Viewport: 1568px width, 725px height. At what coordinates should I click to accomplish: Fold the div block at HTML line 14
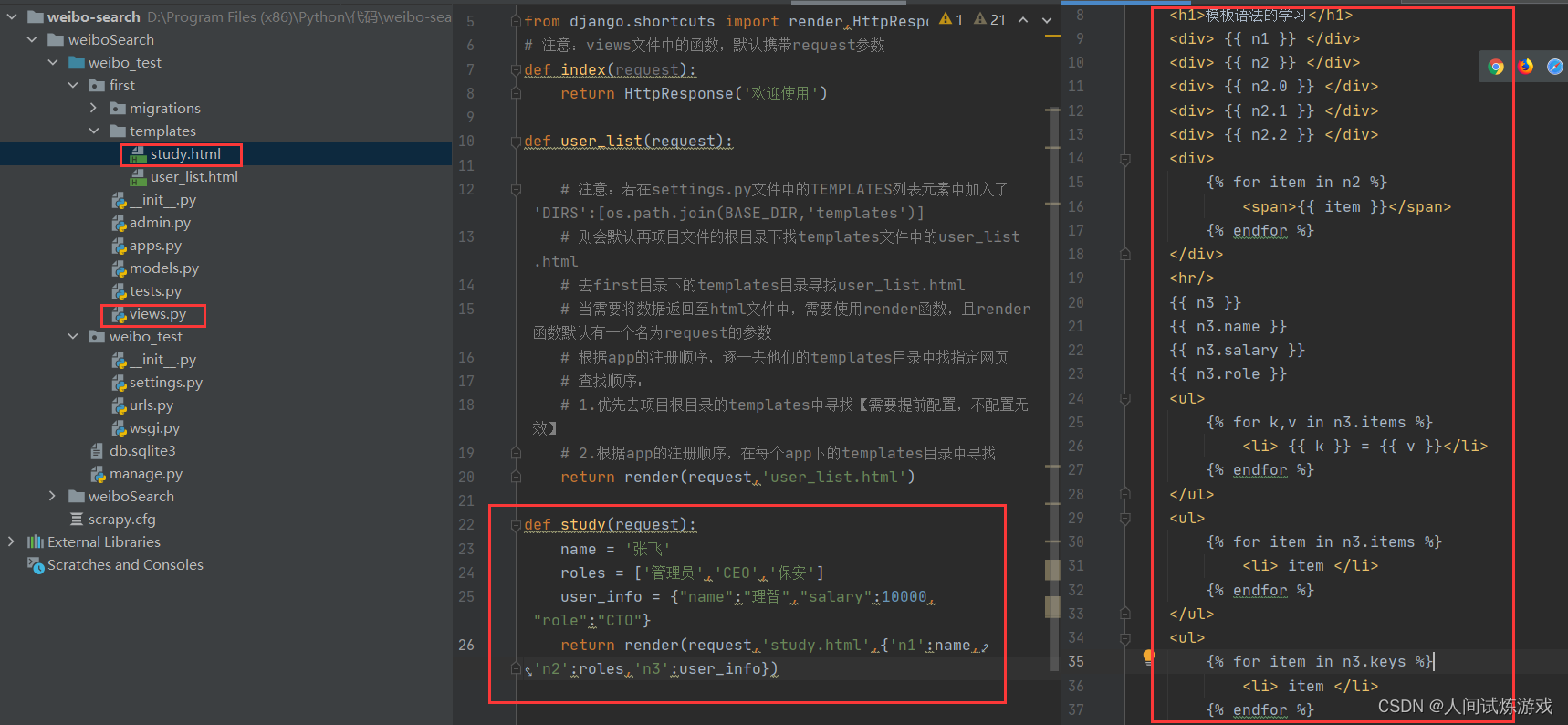pyautogui.click(x=1125, y=159)
